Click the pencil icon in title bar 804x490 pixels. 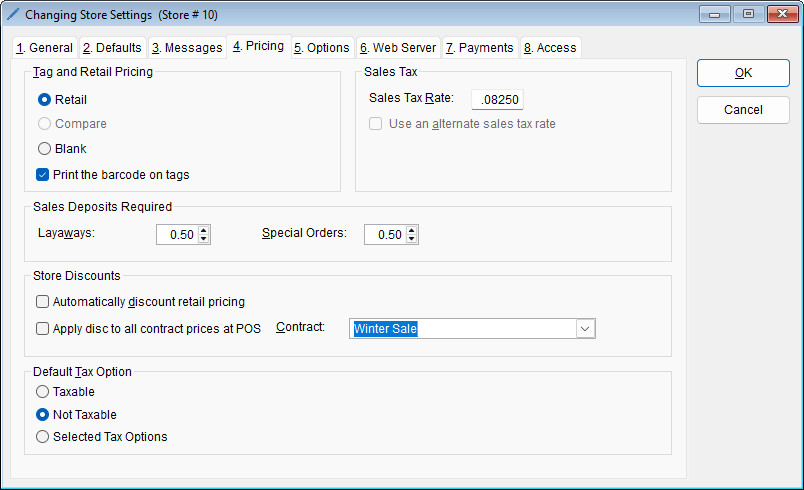pos(13,15)
